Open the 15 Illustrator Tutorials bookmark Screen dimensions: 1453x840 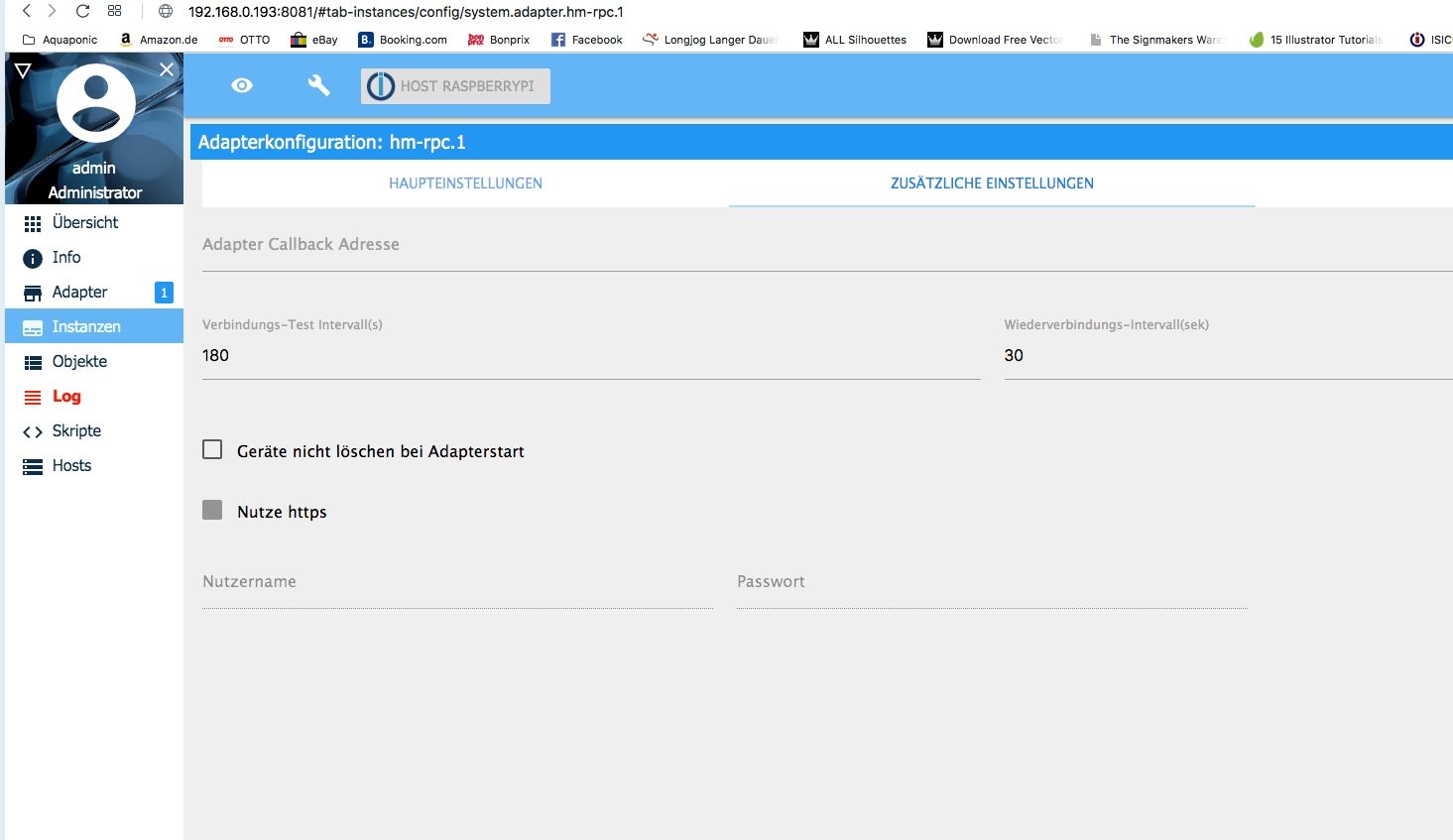pyautogui.click(x=1316, y=40)
